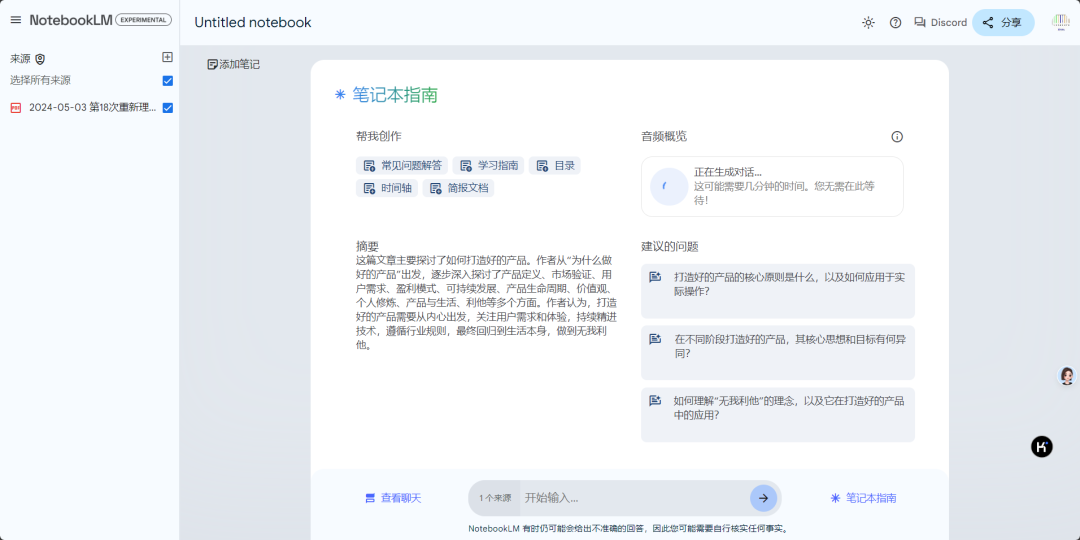
Task: Open the hamburger navigation menu
Action: pos(16,20)
